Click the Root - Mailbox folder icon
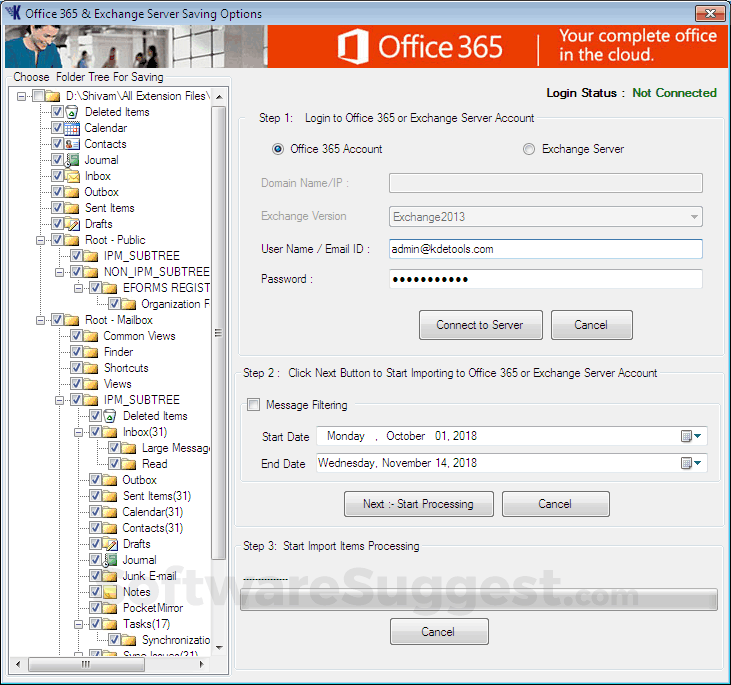This screenshot has width=731, height=685. coord(71,320)
